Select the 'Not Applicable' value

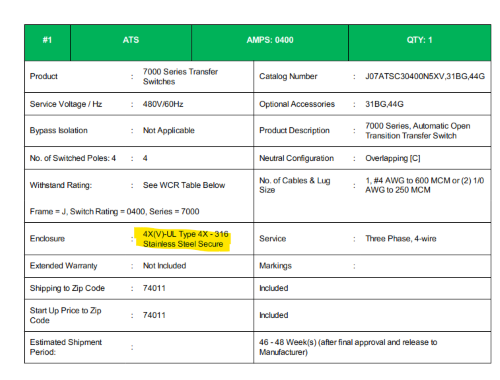point(169,130)
